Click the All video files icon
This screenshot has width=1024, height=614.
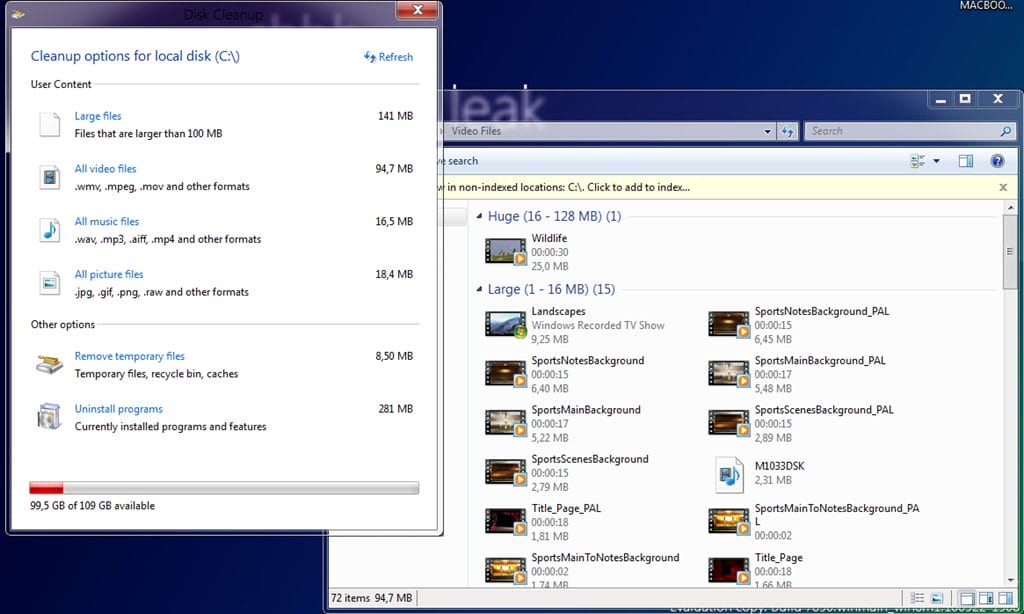pos(50,178)
